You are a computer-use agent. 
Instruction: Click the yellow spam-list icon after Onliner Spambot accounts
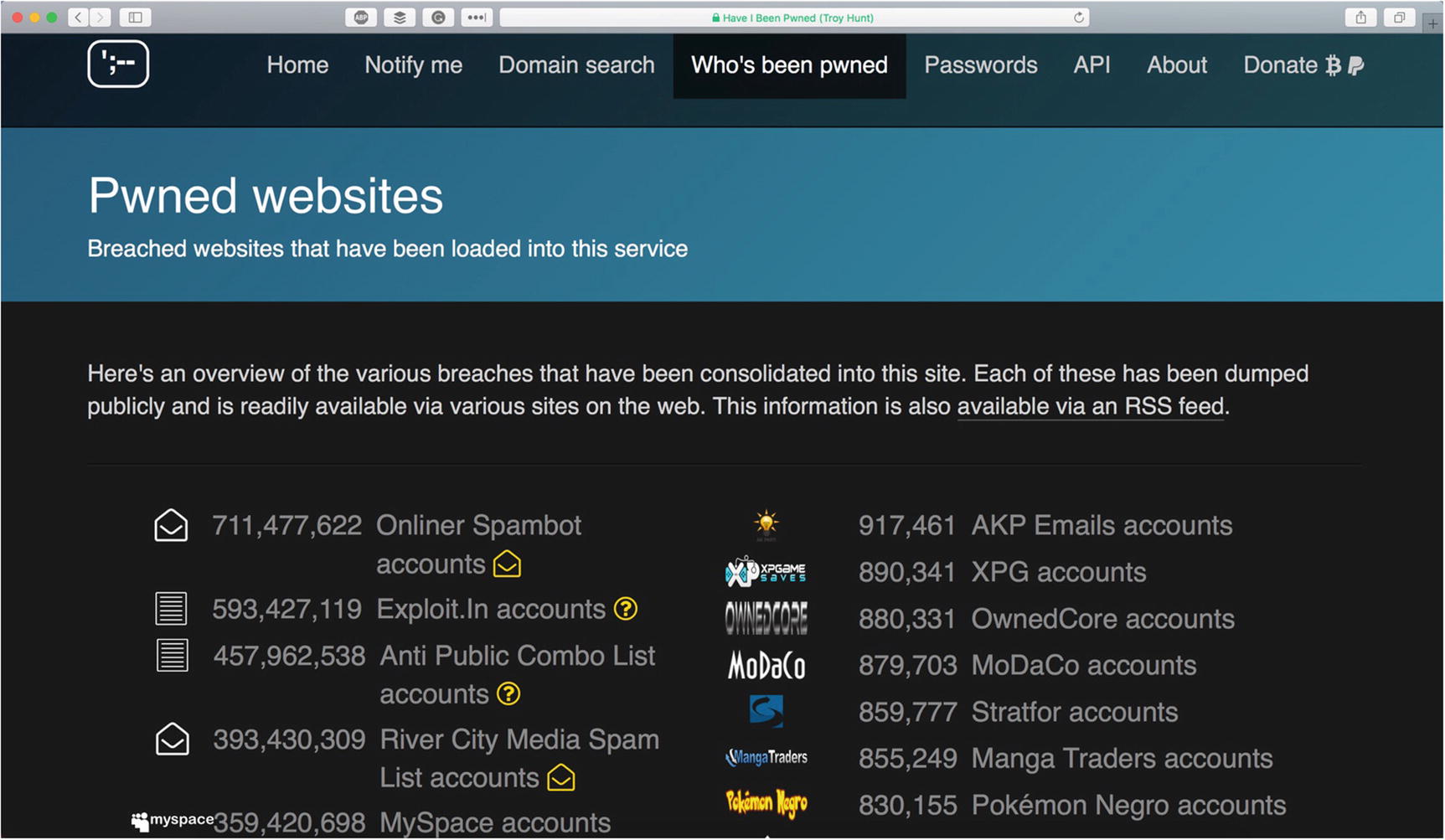508,564
